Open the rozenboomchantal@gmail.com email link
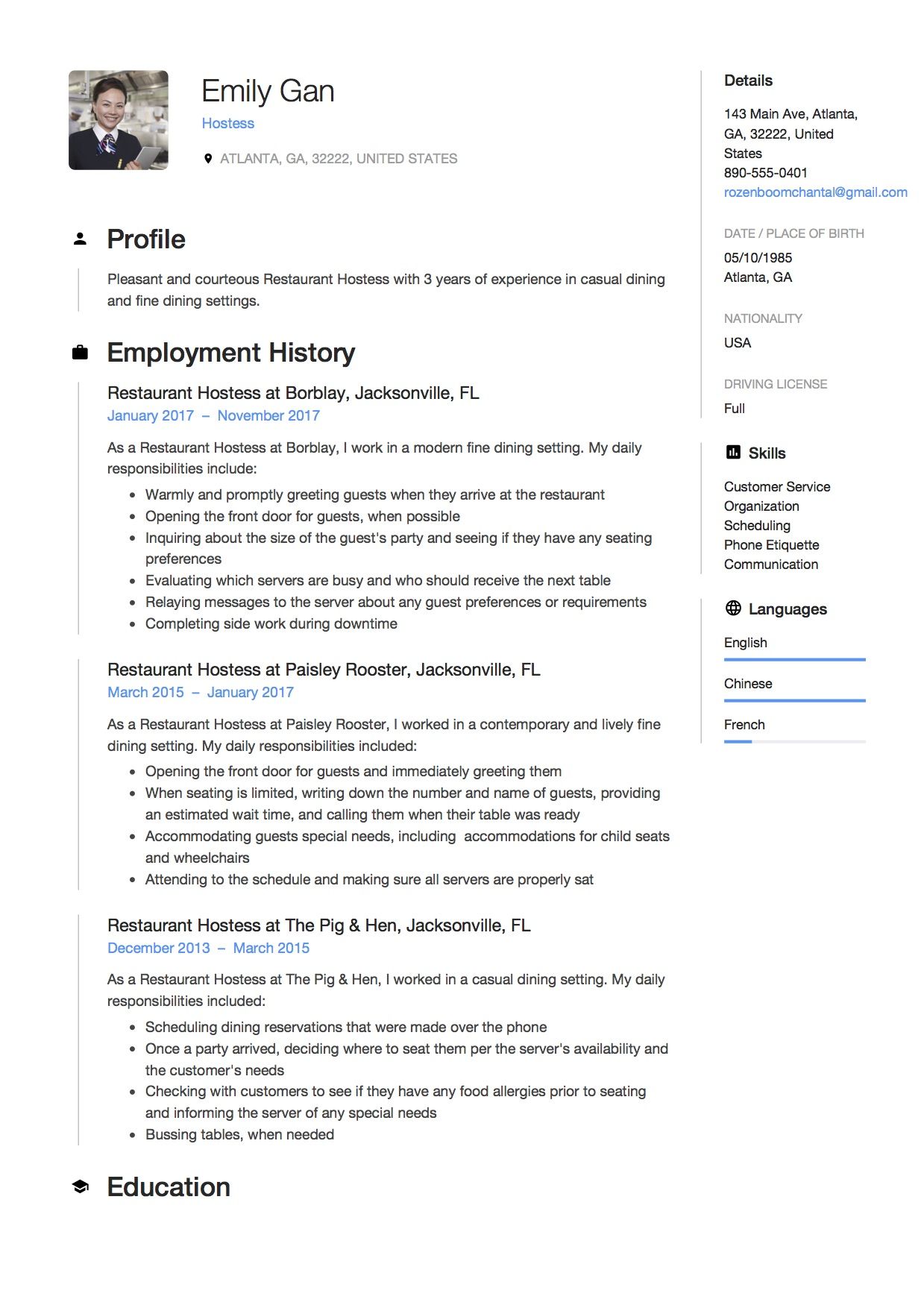This screenshot has height=1308, width=924. [815, 192]
